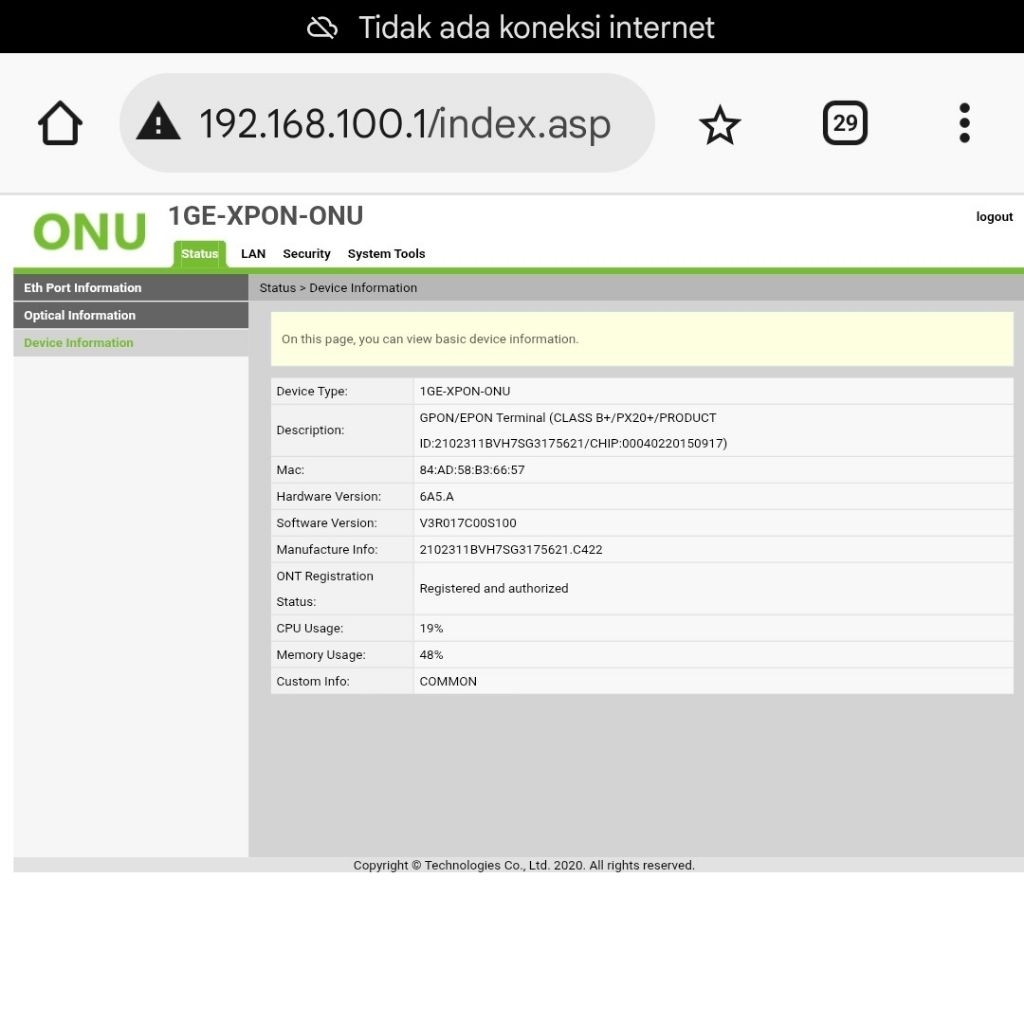
Task: Click the Status > Device Information breadcrumb
Action: click(338, 288)
